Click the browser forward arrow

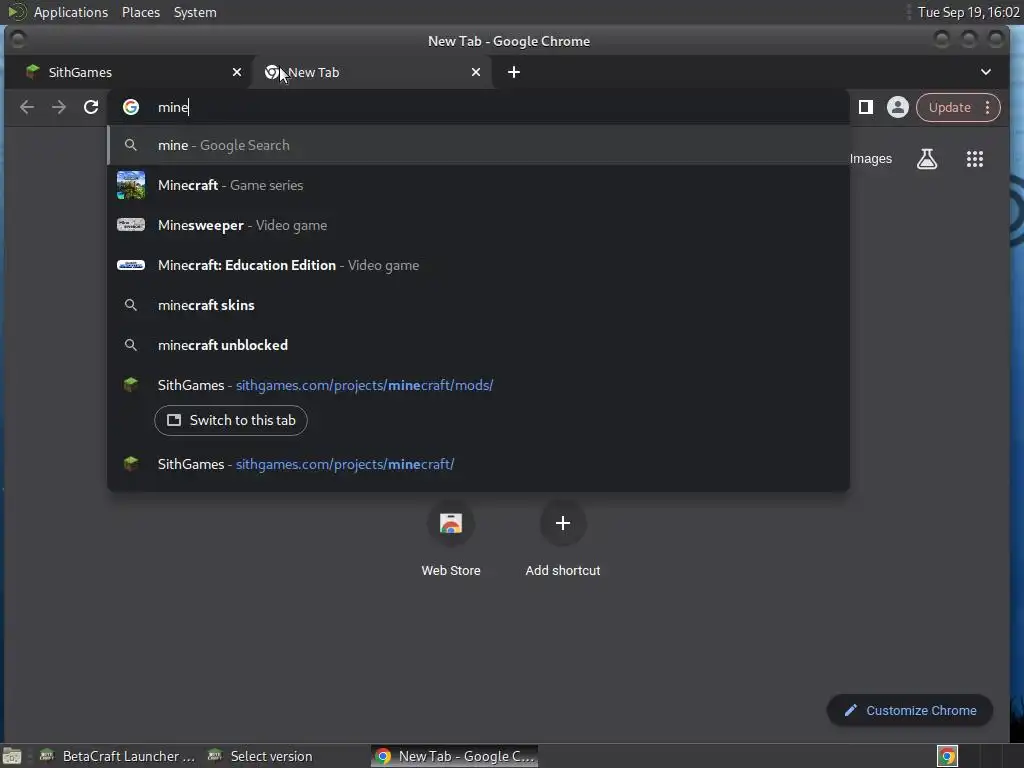click(59, 107)
